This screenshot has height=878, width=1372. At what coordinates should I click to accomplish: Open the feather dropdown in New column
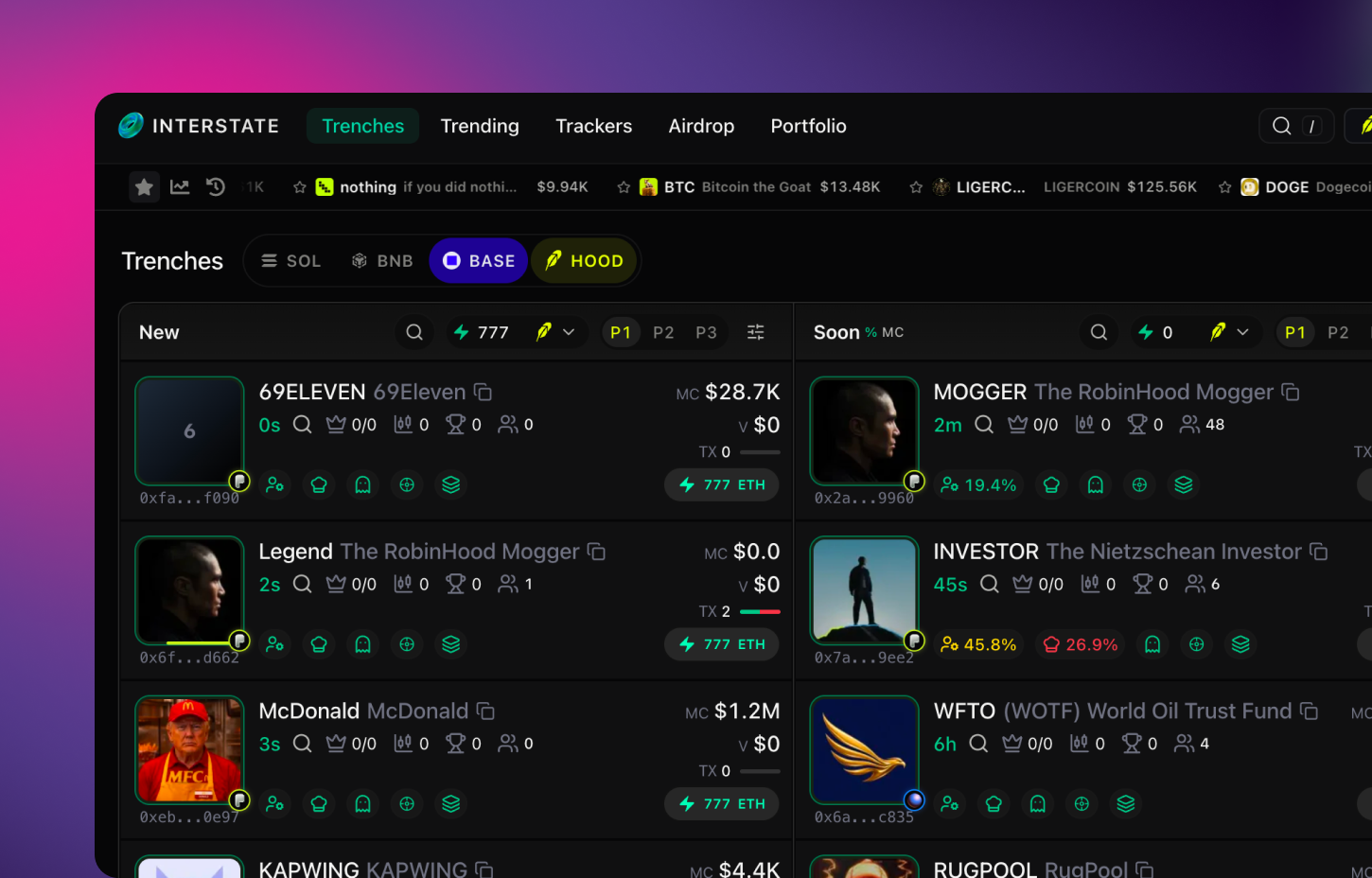(x=556, y=332)
